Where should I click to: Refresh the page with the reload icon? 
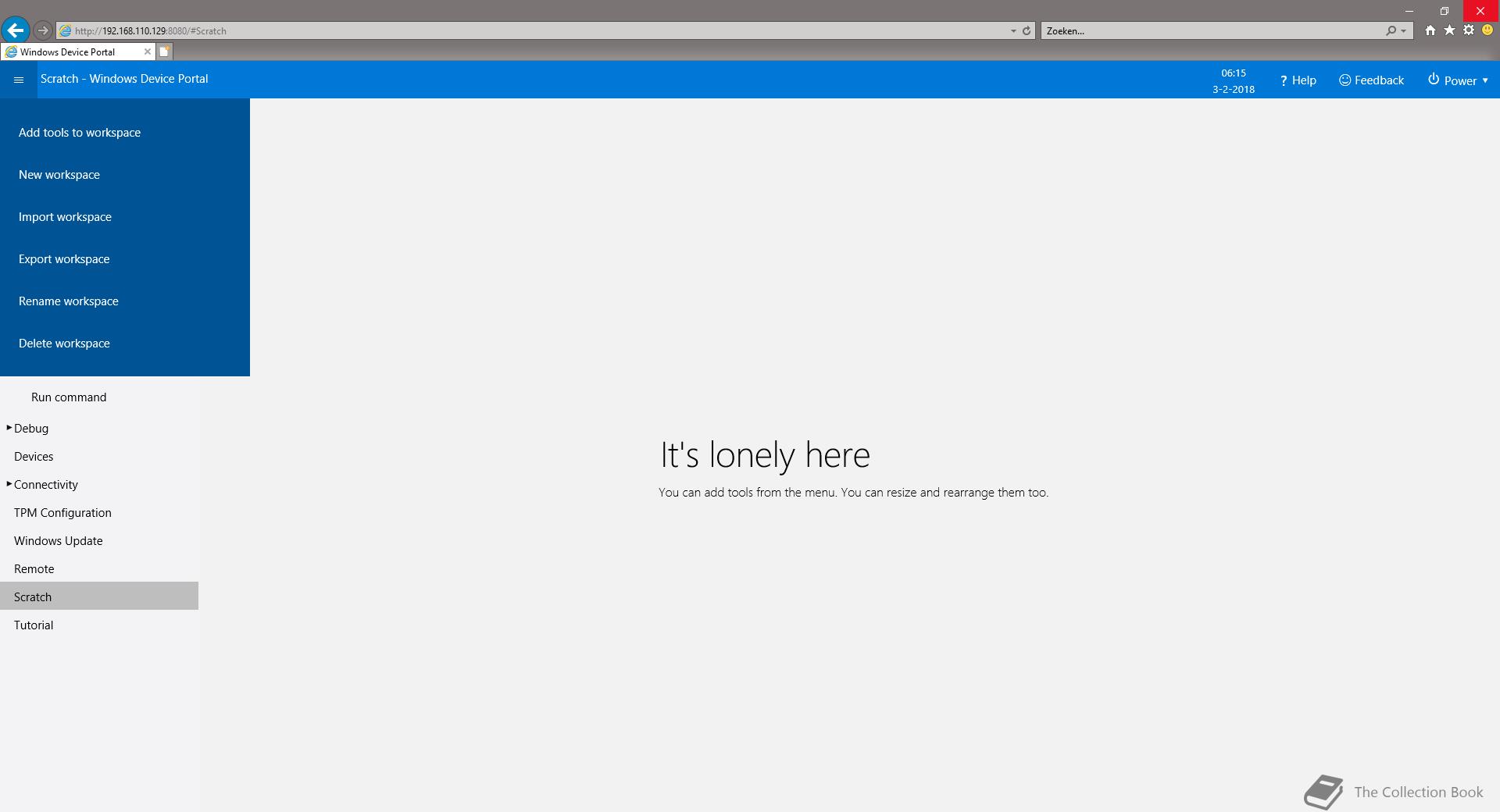(x=1027, y=30)
